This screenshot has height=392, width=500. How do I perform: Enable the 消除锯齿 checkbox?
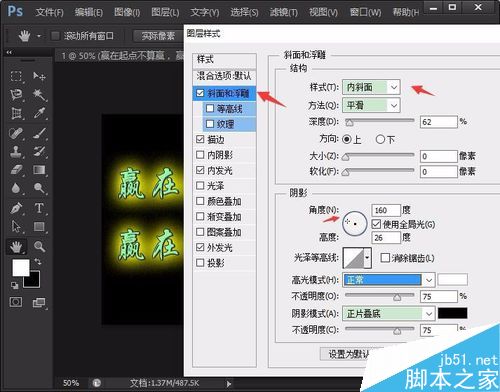point(385,258)
